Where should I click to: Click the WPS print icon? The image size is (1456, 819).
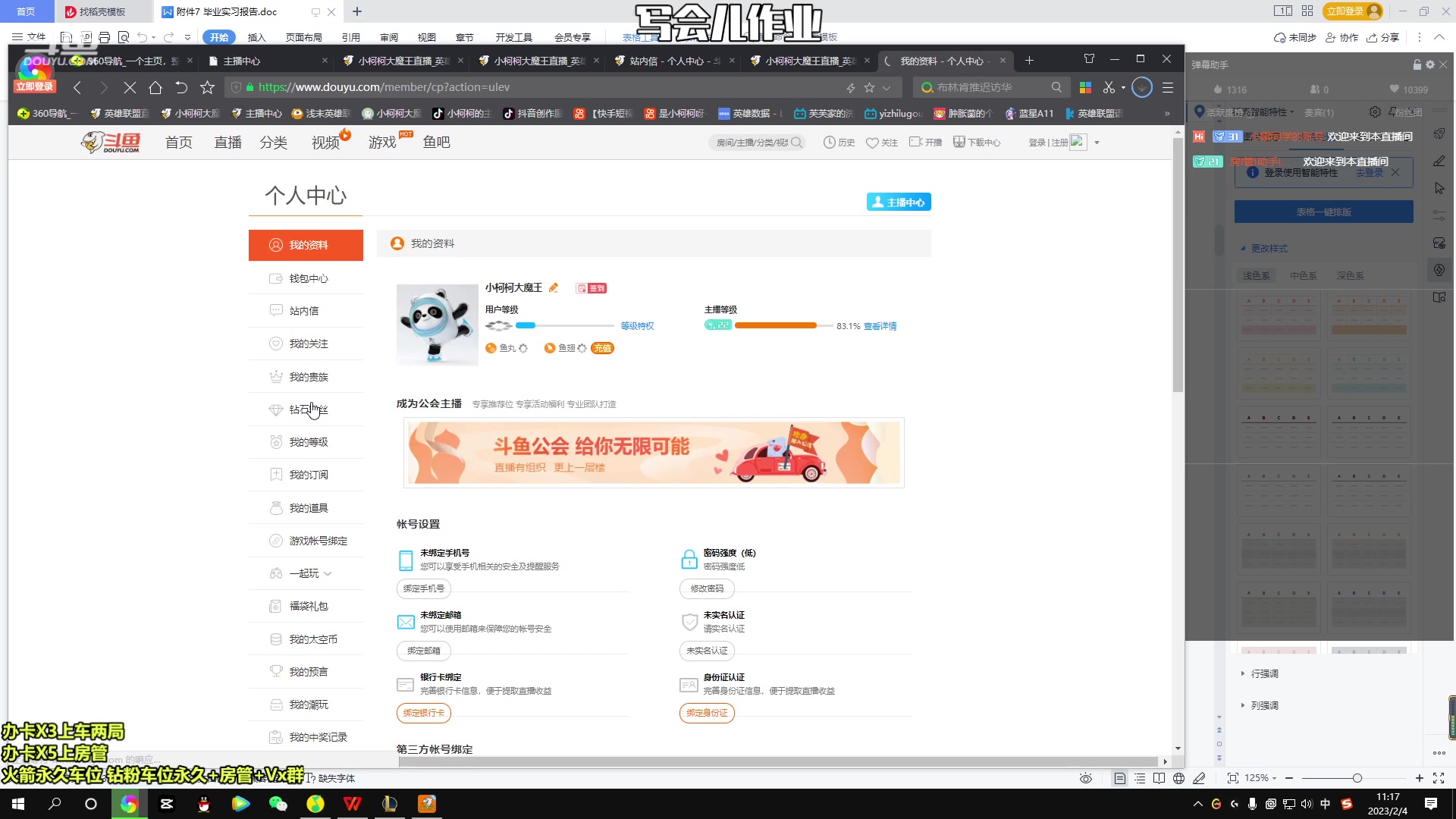[105, 37]
